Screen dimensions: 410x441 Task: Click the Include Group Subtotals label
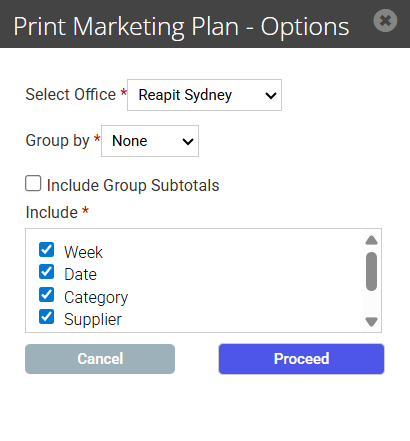pos(133,185)
